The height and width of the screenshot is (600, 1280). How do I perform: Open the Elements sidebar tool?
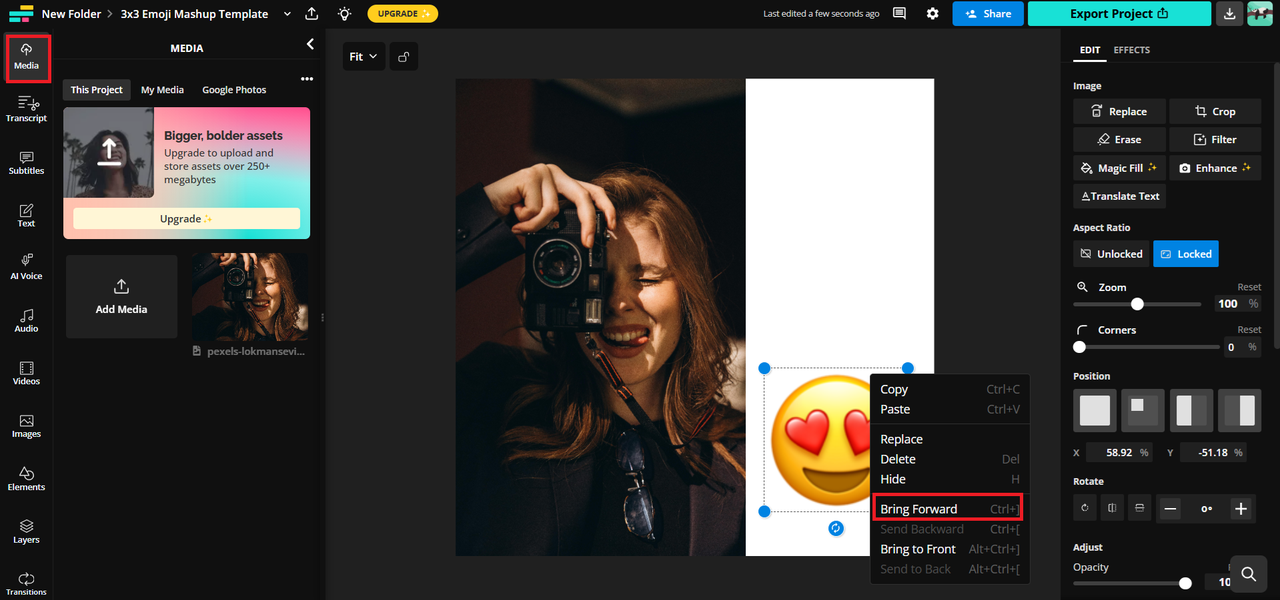point(26,479)
